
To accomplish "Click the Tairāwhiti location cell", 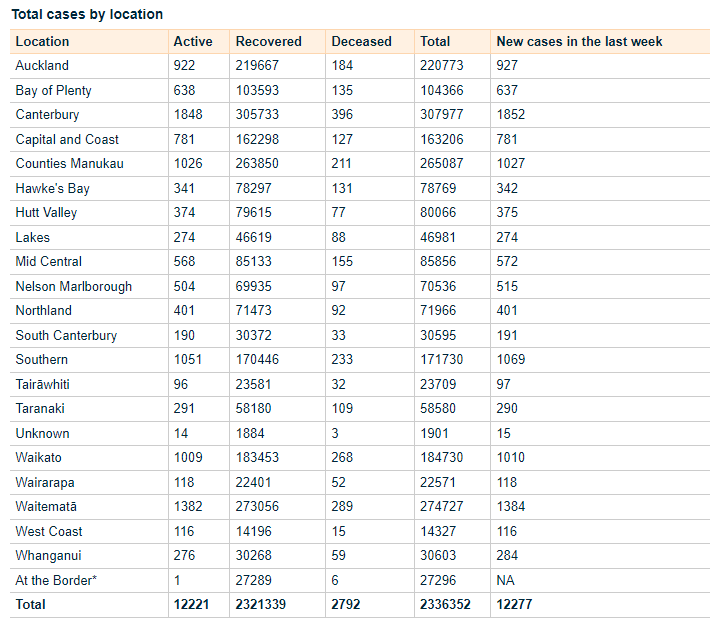I will coord(43,384).
